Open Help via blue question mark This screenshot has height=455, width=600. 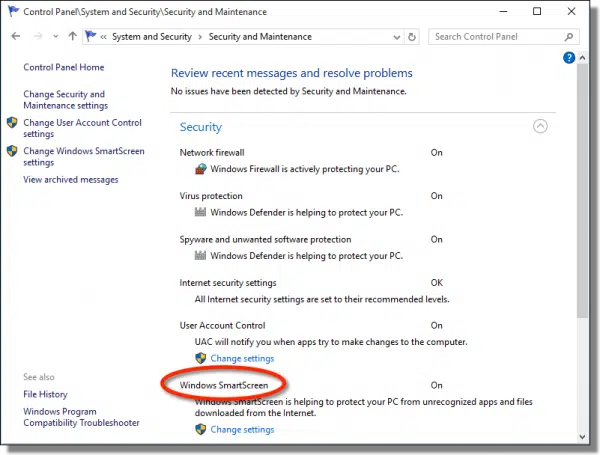(x=569, y=58)
